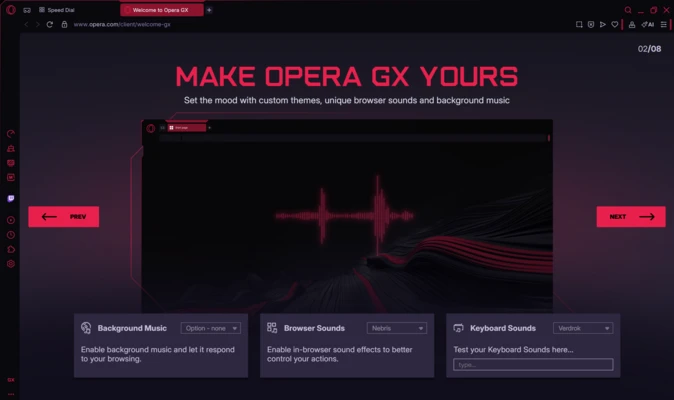Screen dimensions: 674x400
Task: Open the Keyboard Sounds Verdrok dropdown
Action: coord(583,328)
